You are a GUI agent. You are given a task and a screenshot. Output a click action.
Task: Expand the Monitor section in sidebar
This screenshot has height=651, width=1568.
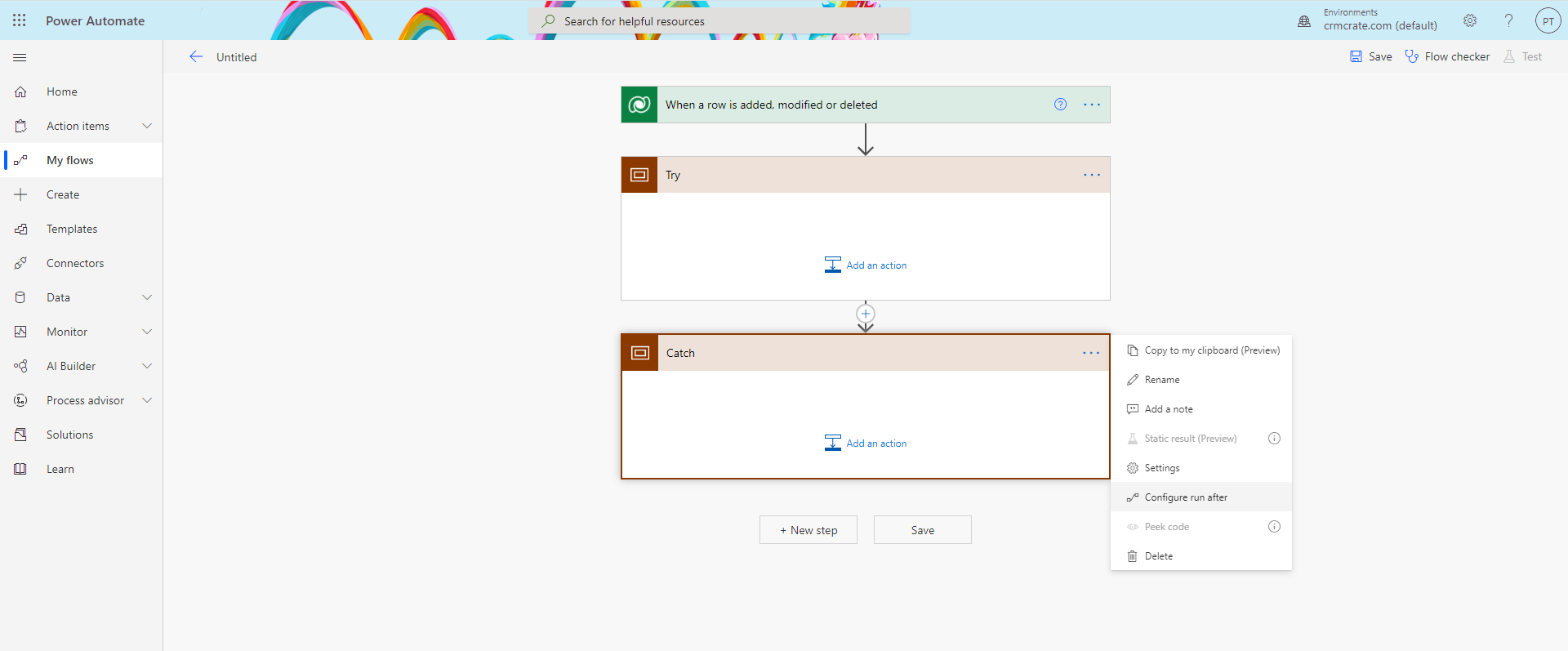tap(147, 332)
